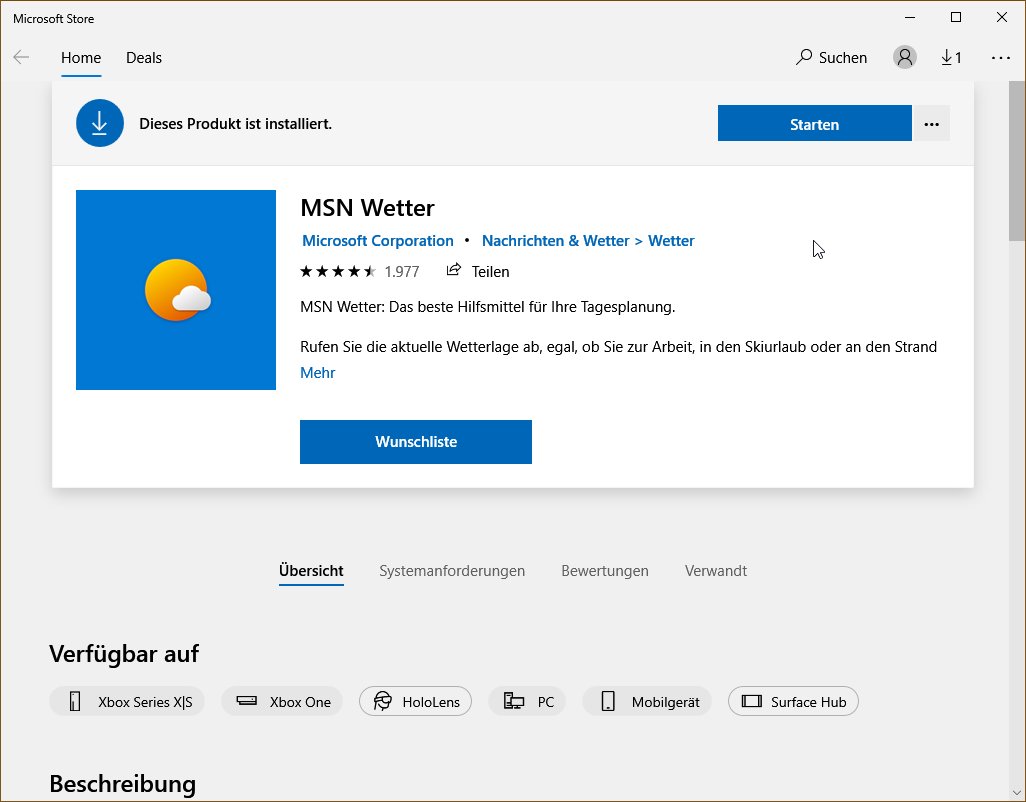This screenshot has width=1026, height=802.
Task: Click the MSN Wetter title text
Action: 367,208
